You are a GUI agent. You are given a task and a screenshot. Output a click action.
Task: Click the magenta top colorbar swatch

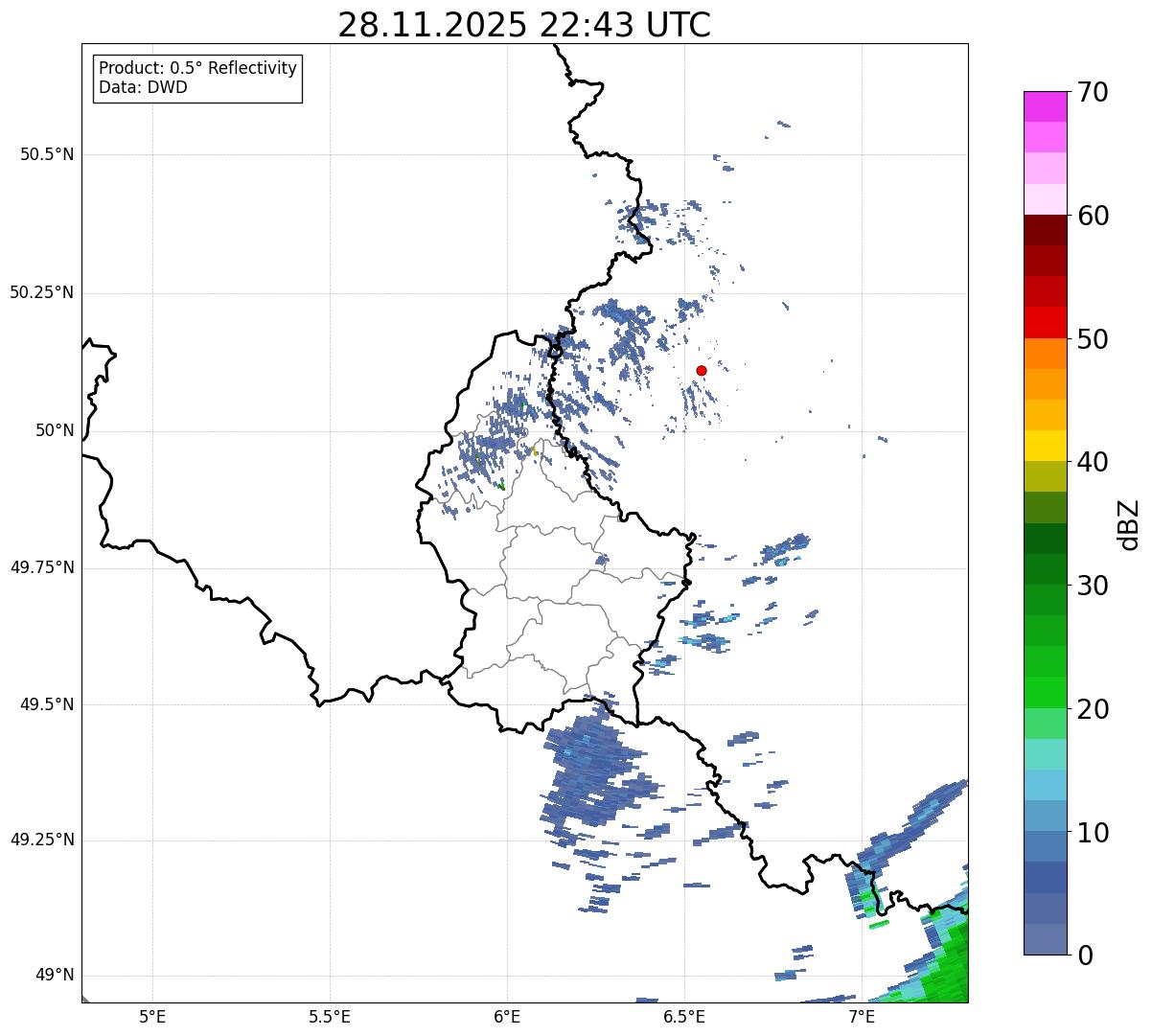click(1045, 106)
